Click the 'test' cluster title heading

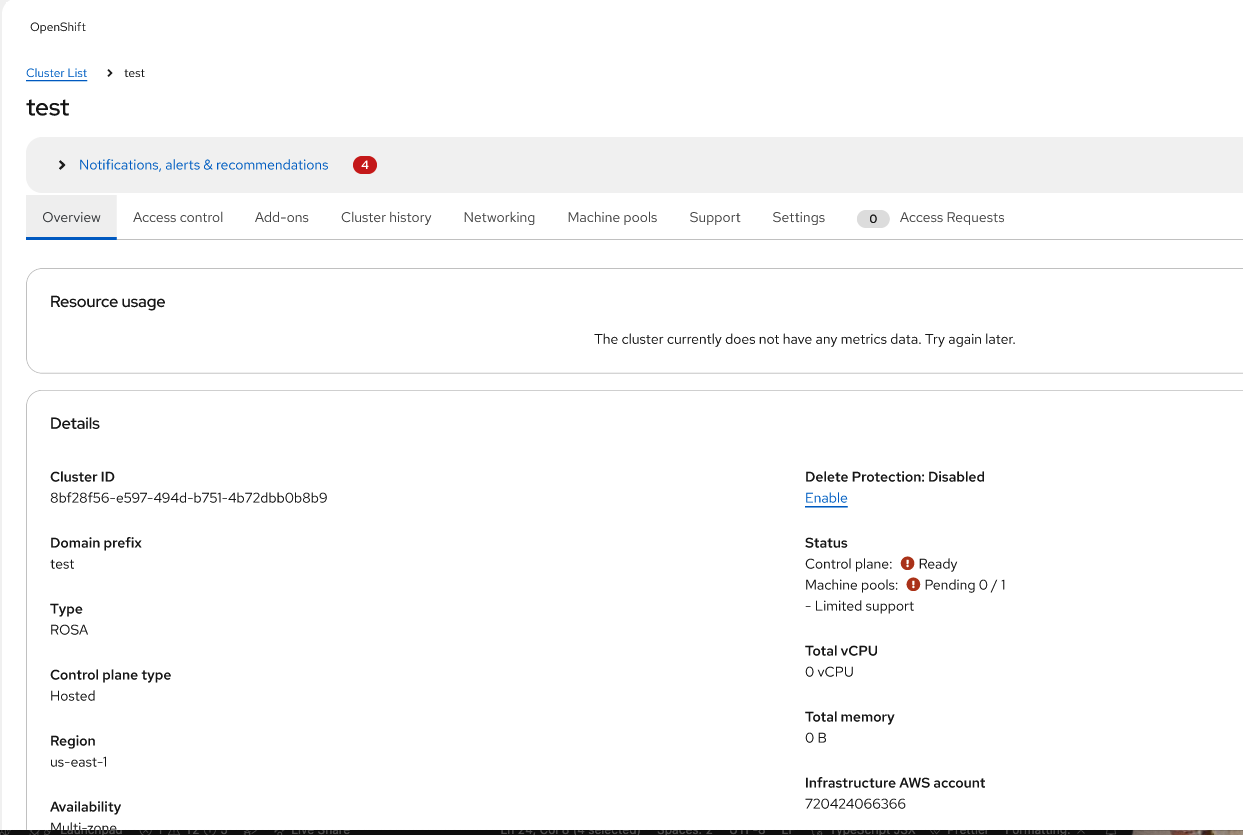tap(48, 107)
